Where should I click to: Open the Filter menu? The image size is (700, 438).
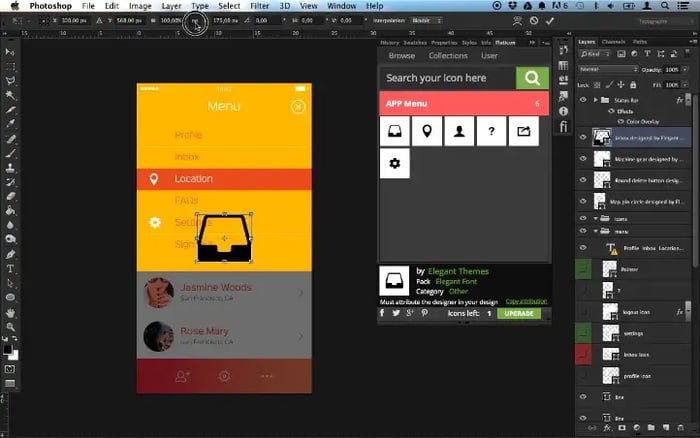(x=259, y=5)
